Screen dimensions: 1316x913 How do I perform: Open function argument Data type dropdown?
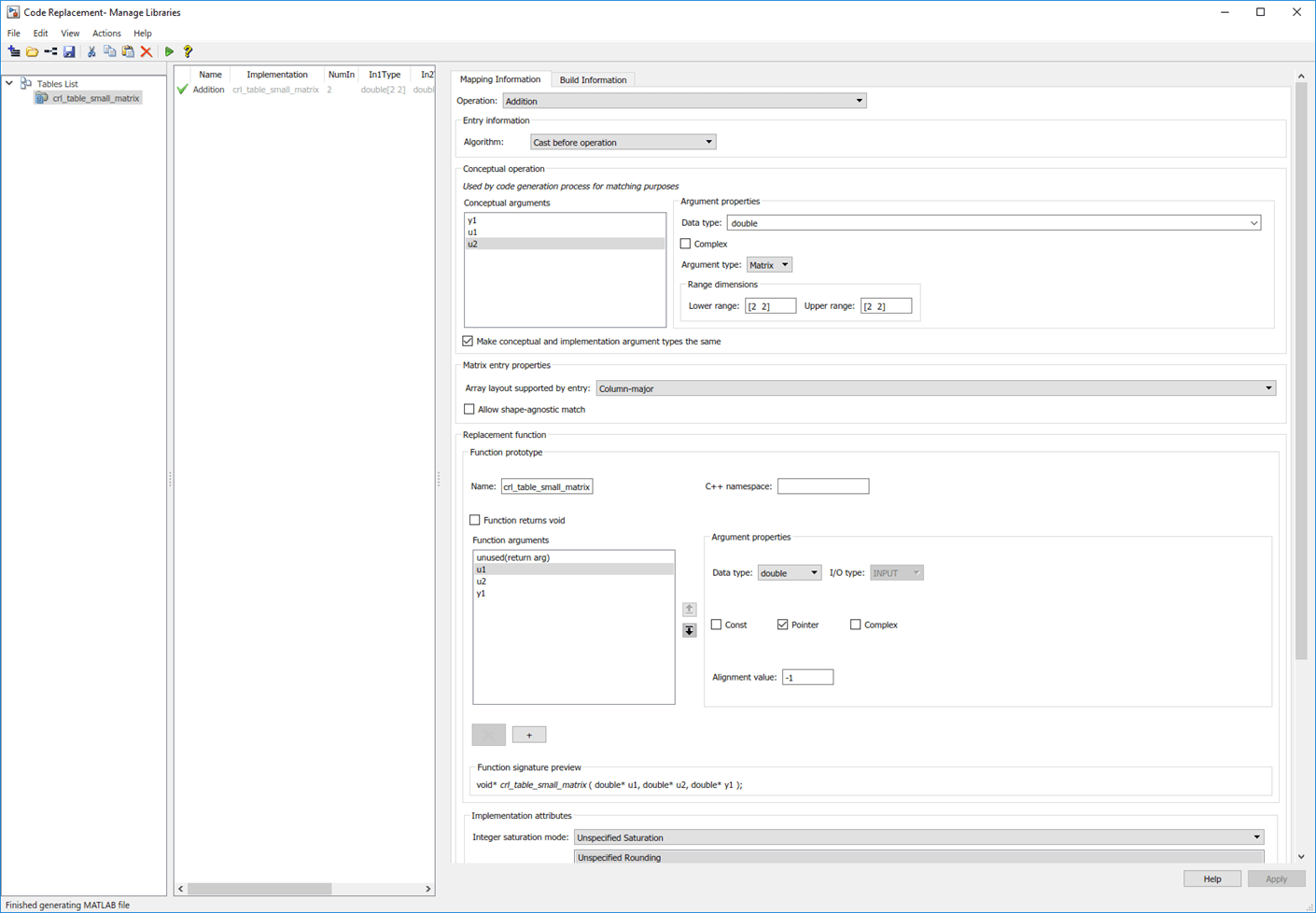(x=790, y=573)
